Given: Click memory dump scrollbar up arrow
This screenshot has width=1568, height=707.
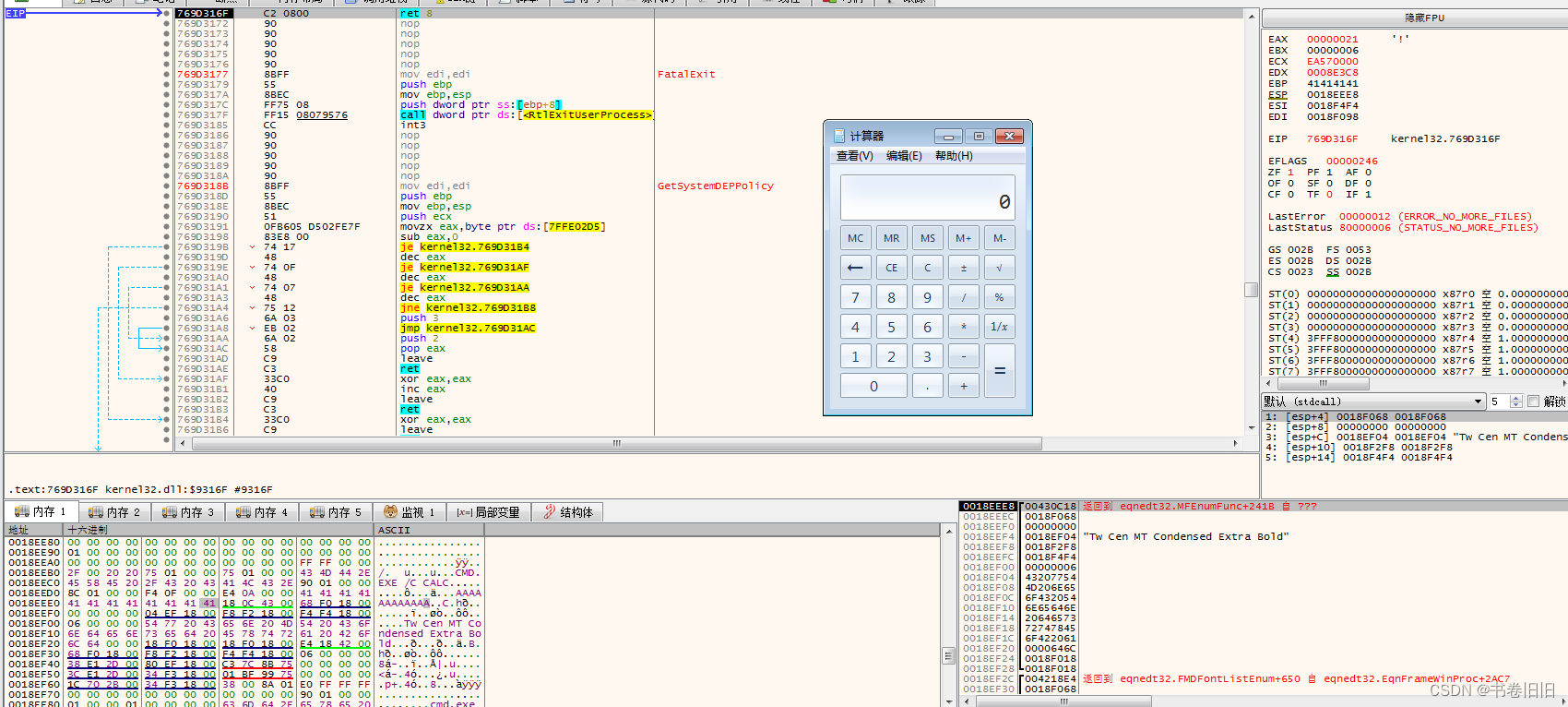Looking at the screenshot, I should pos(948,531).
